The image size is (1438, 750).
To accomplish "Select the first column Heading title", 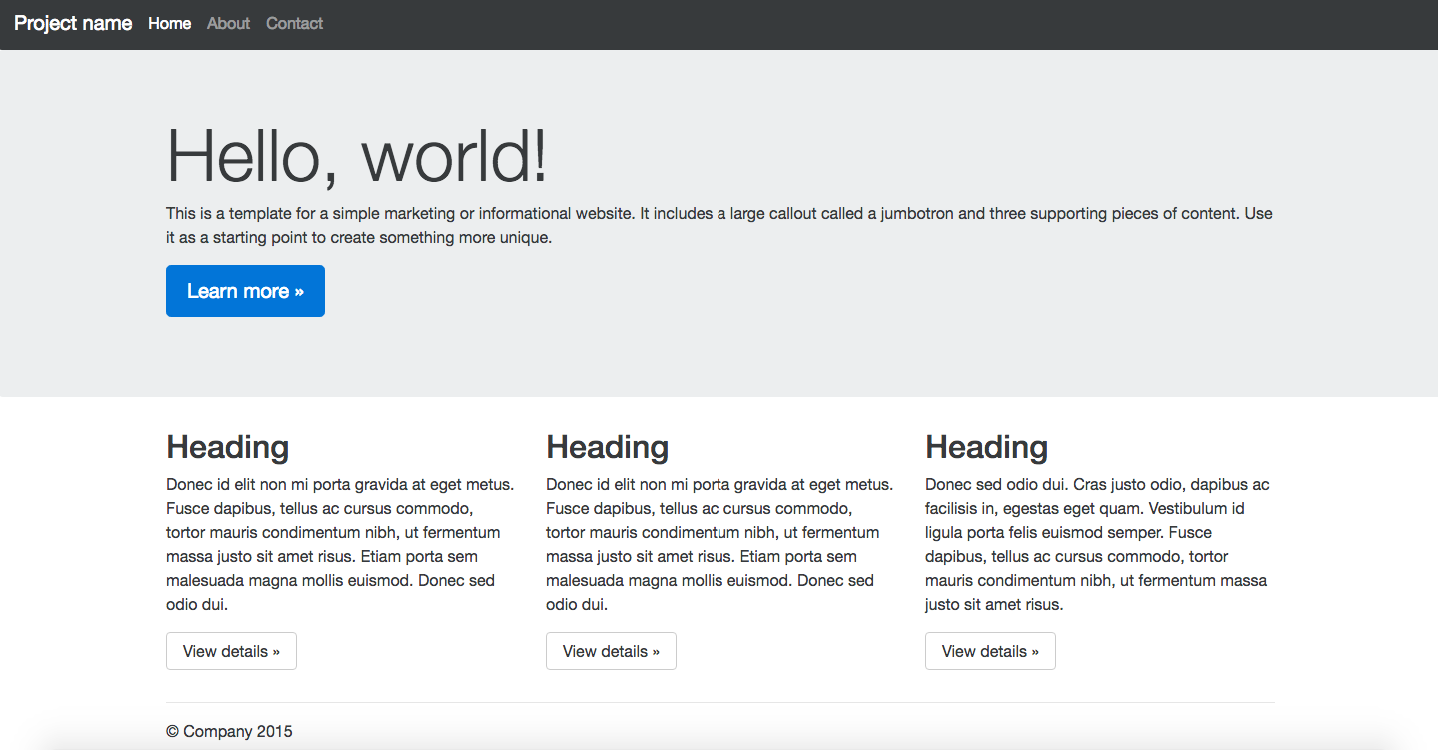I will [227, 447].
